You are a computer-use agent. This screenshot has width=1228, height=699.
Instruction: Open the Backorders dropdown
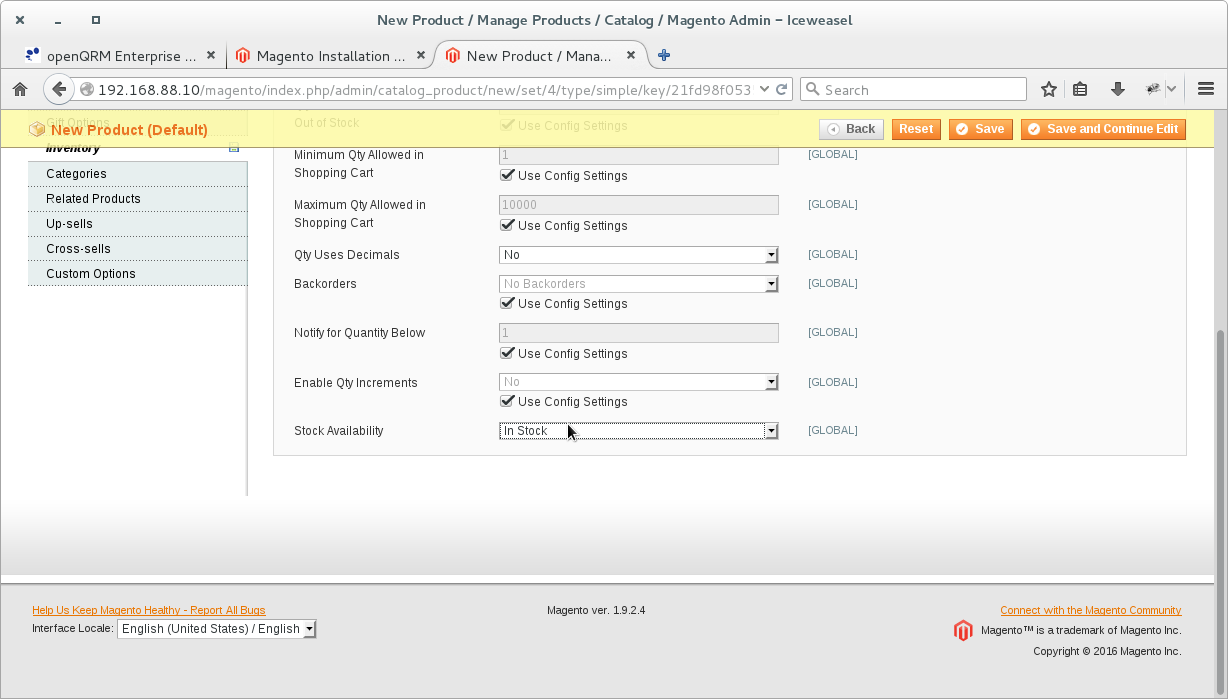[x=639, y=284]
